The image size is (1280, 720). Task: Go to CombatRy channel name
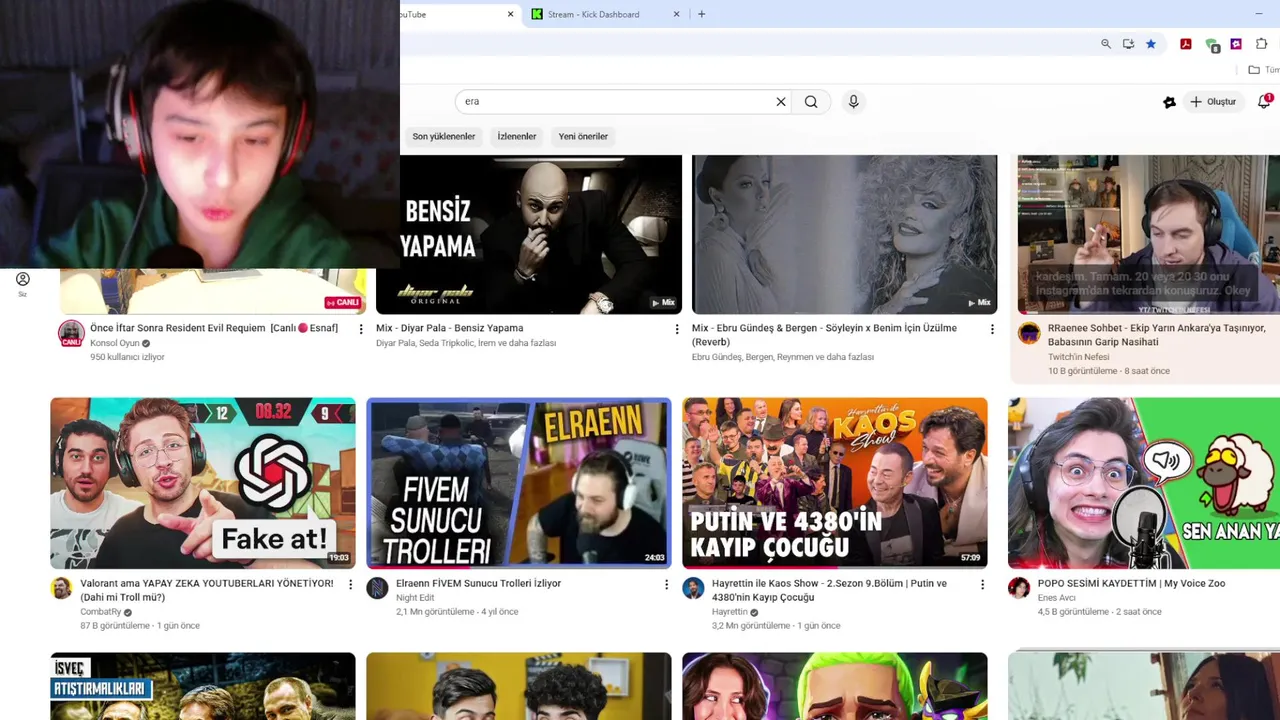(x=100, y=612)
